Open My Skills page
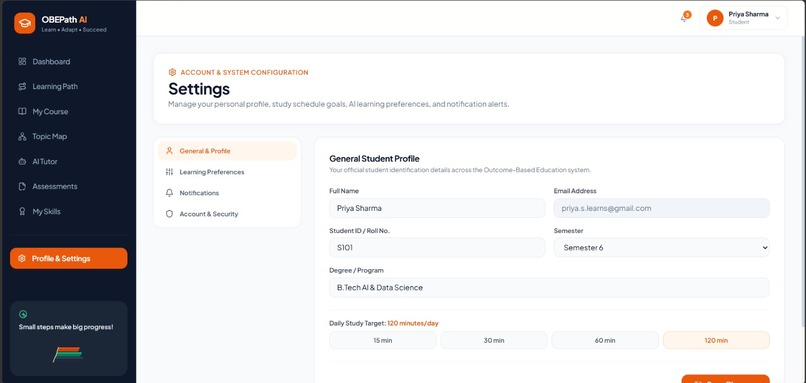 point(68,211)
